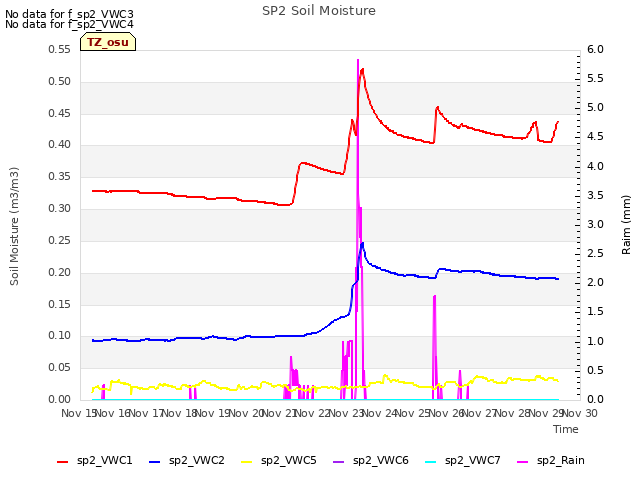
Task: Click the blue sp2_VWC2 legend swatch
Action: coord(155,462)
